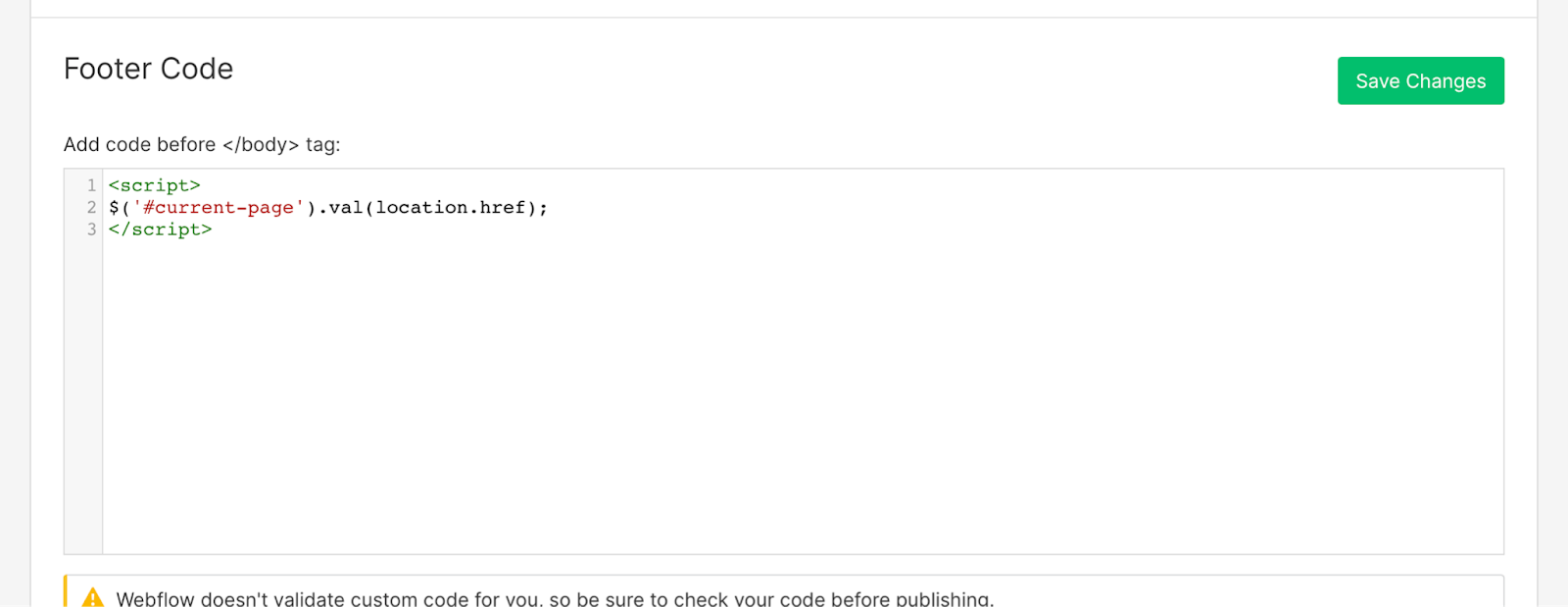Click the word 'Webflow' in the warning banner
This screenshot has height=607, width=1568.
click(x=155, y=599)
